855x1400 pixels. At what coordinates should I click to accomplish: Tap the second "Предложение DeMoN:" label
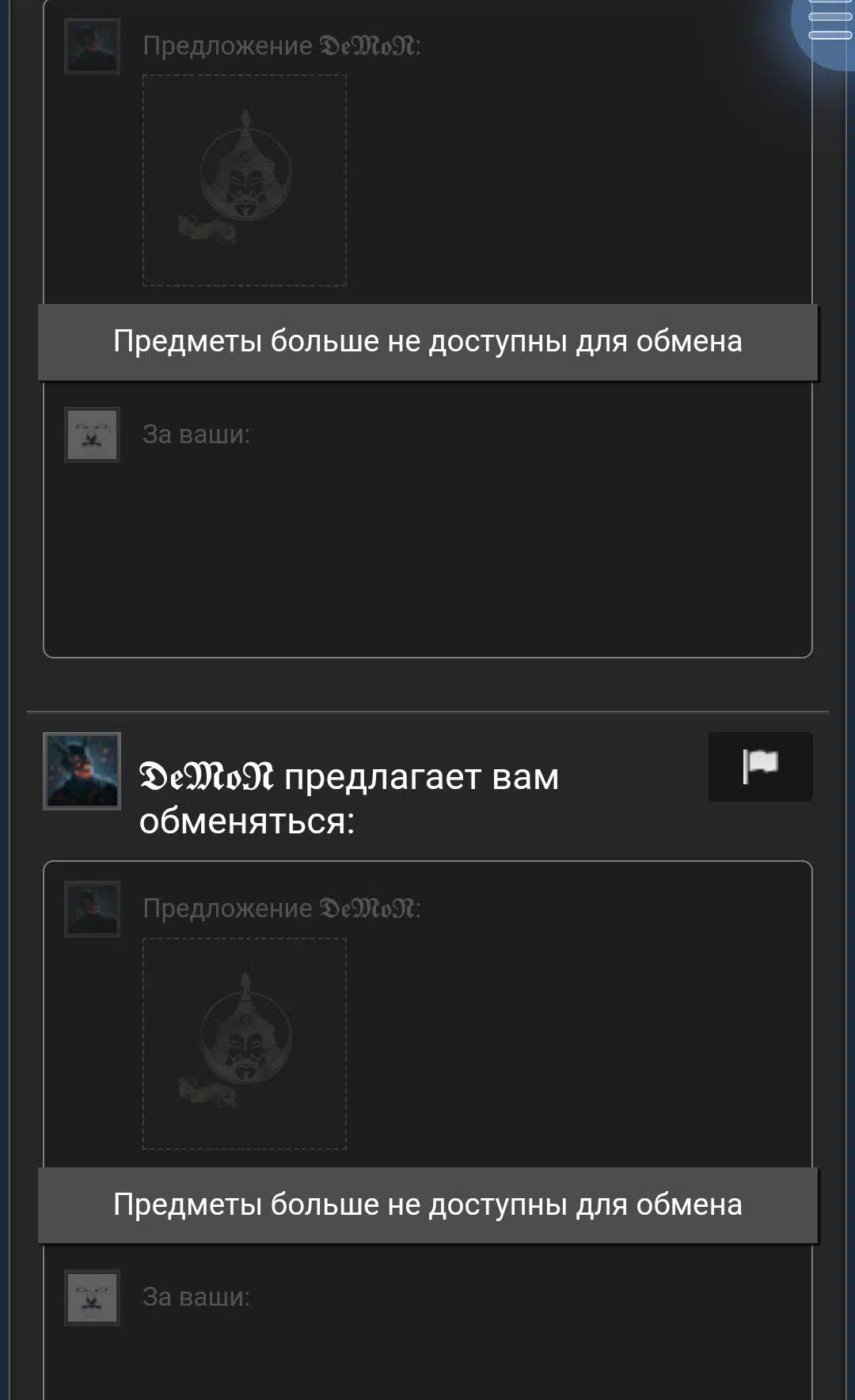click(282, 909)
